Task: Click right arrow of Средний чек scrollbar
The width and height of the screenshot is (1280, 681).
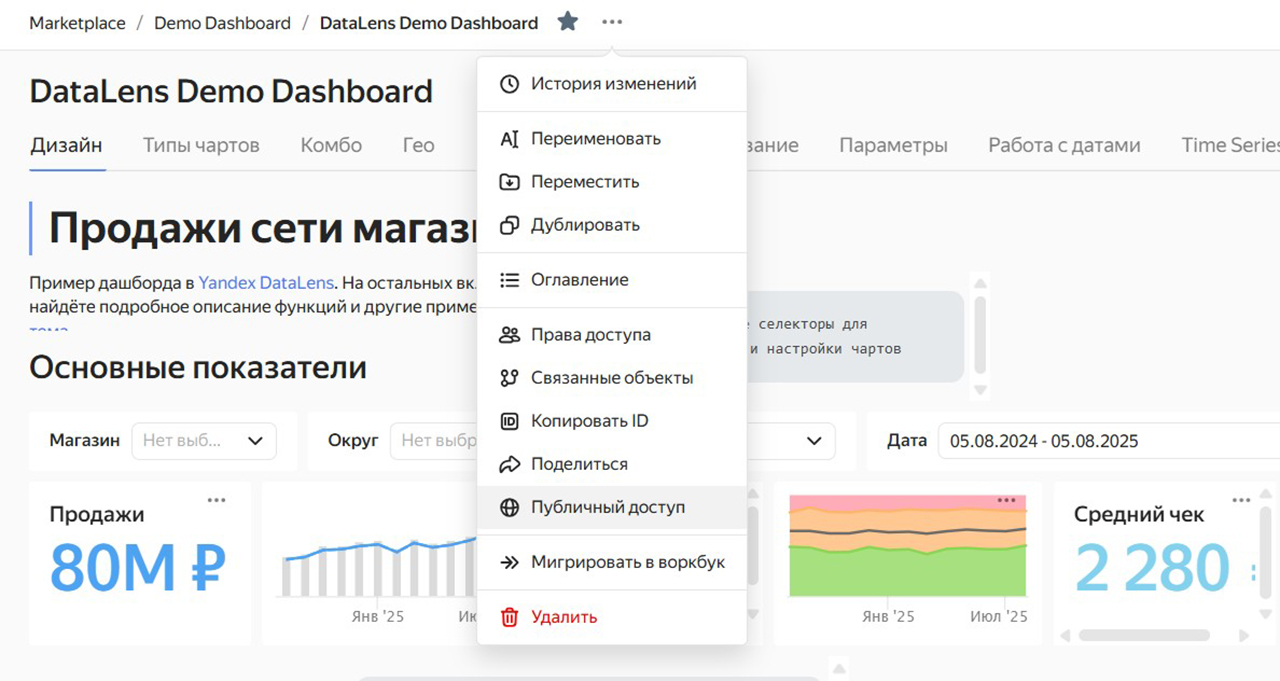Action: (1244, 635)
